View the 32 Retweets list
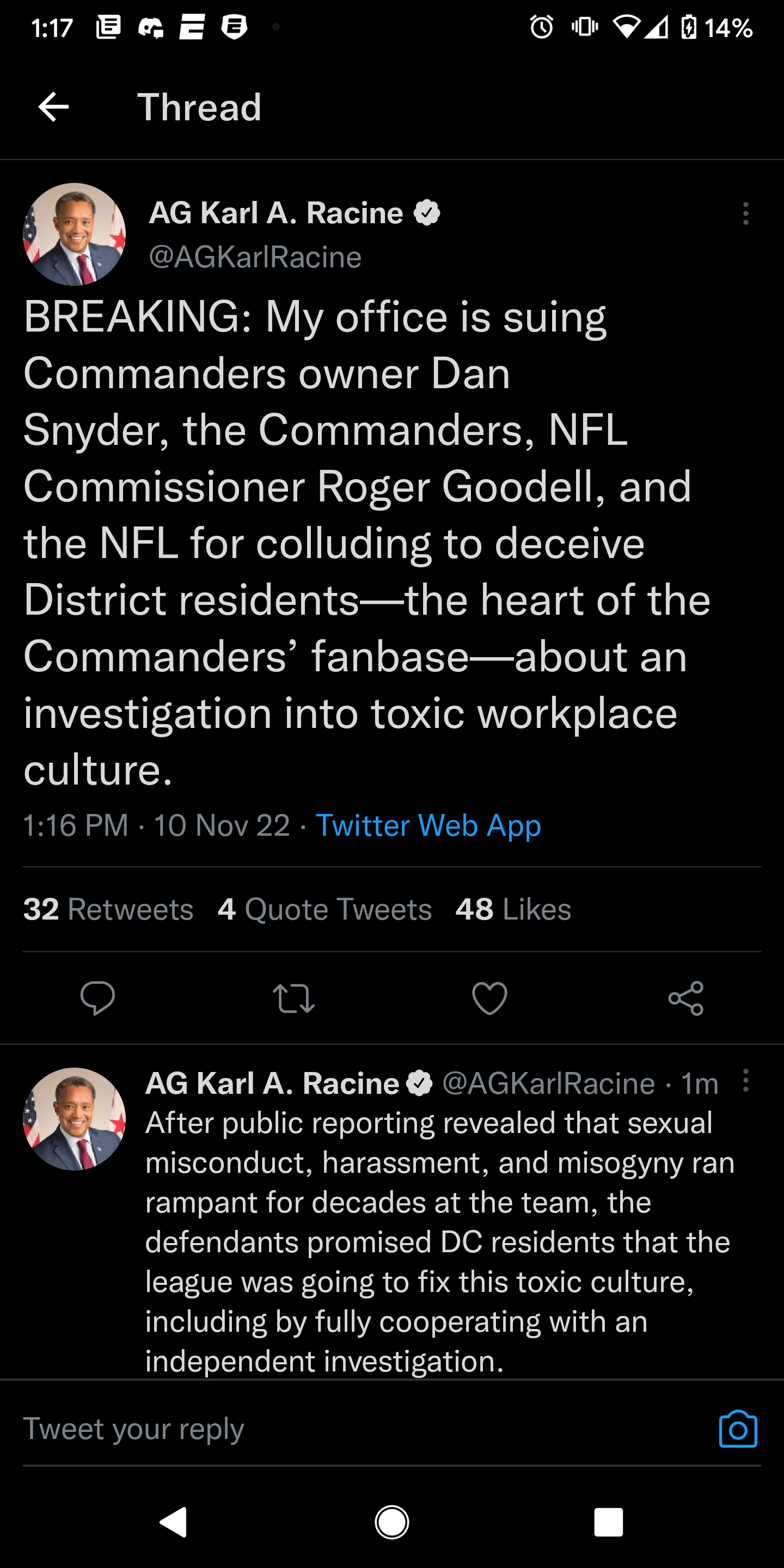The width and height of the screenshot is (784, 1568). coord(108,909)
